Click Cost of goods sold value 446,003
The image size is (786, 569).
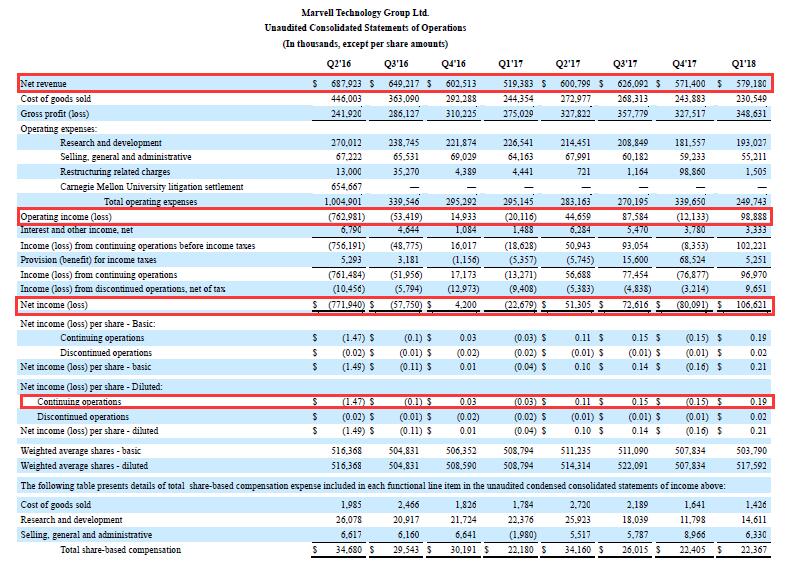346,99
